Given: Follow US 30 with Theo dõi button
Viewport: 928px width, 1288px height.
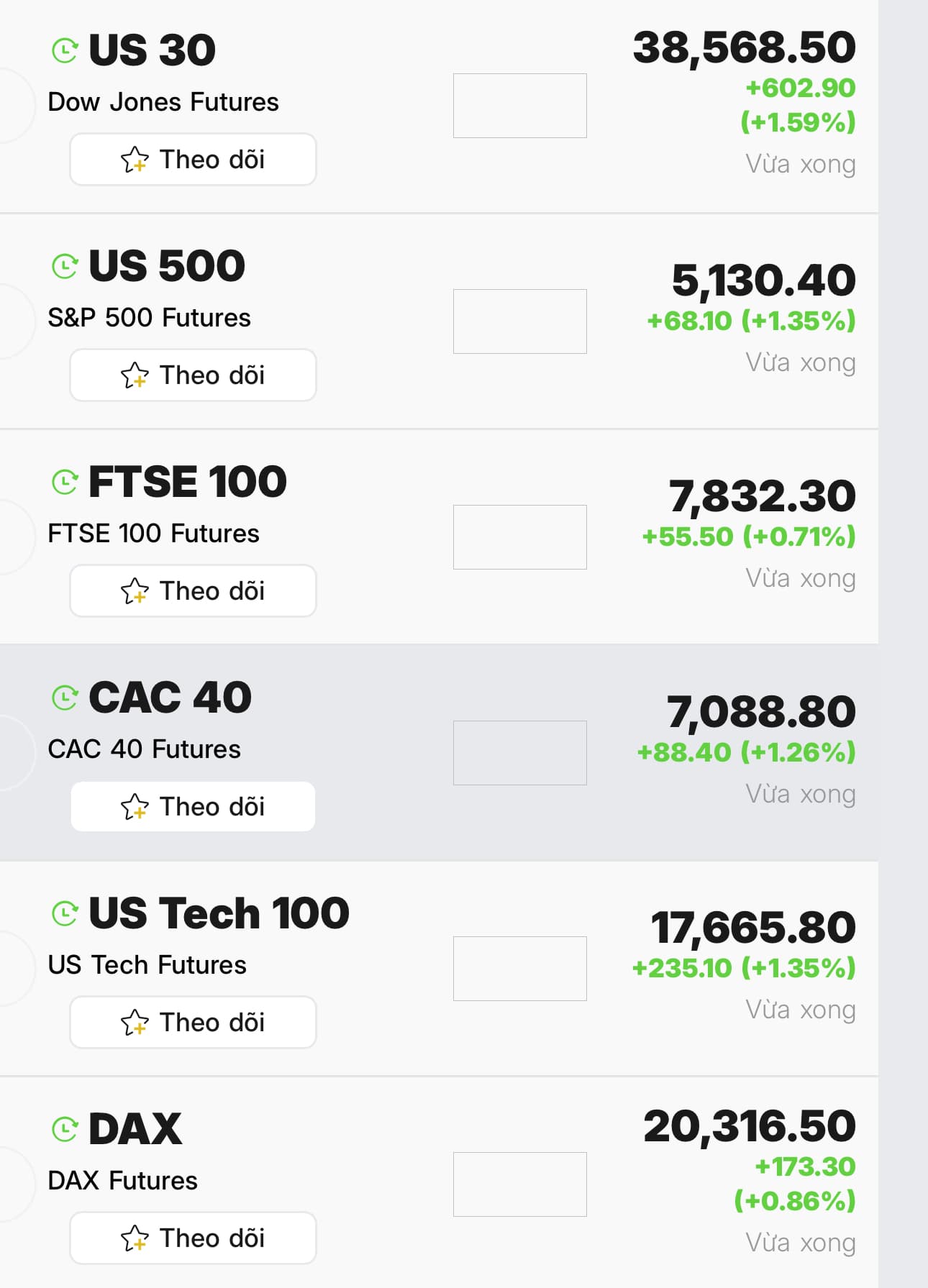Looking at the screenshot, I should (193, 160).
